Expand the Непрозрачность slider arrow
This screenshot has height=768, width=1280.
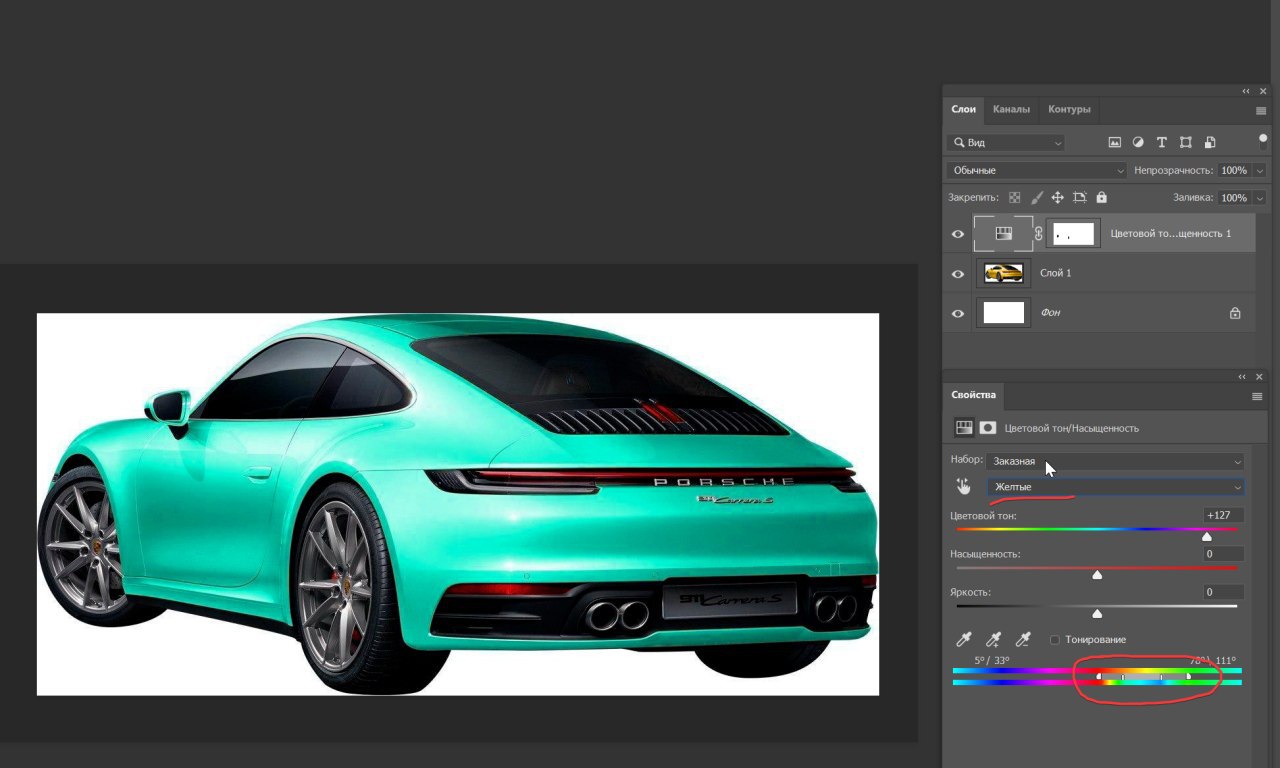pos(1259,171)
